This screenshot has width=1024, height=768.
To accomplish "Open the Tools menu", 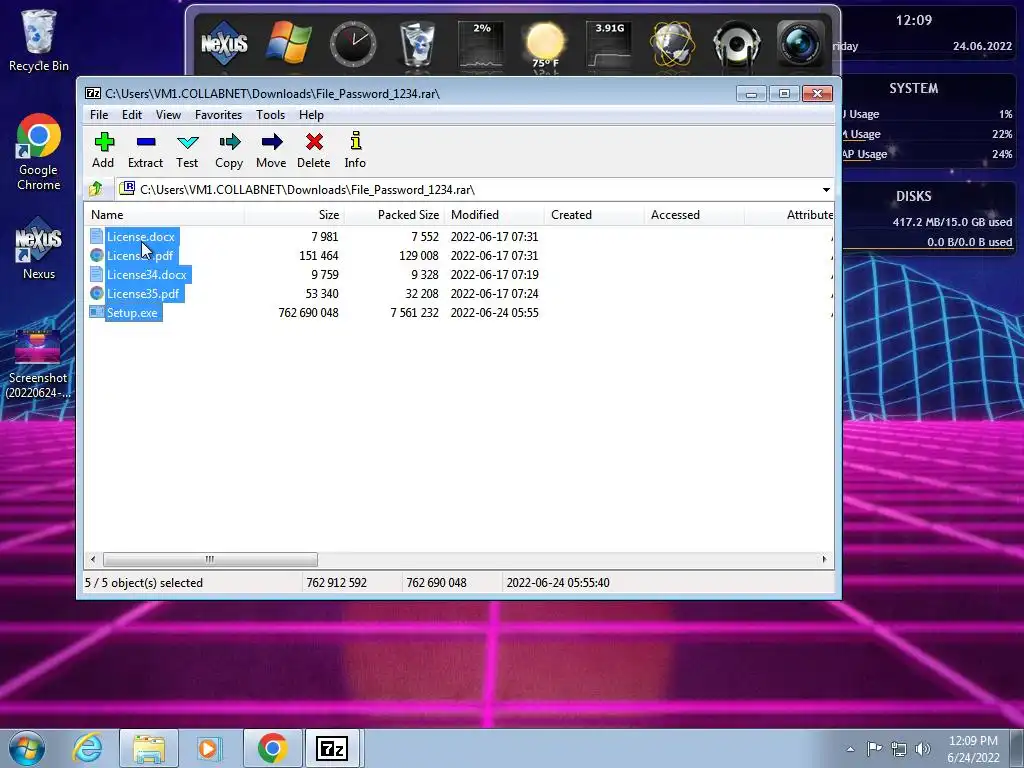I will pos(270,114).
